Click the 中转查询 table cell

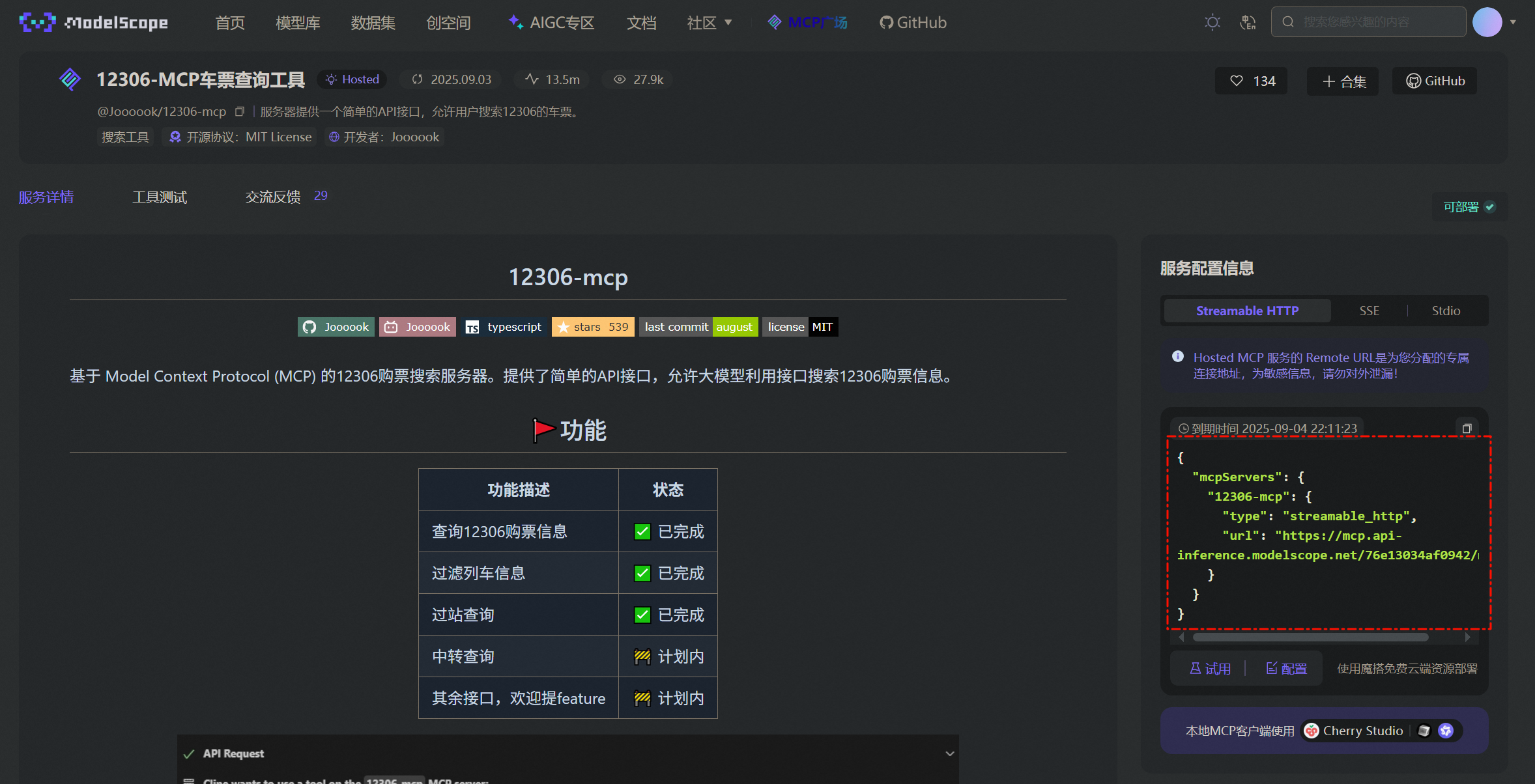point(518,656)
